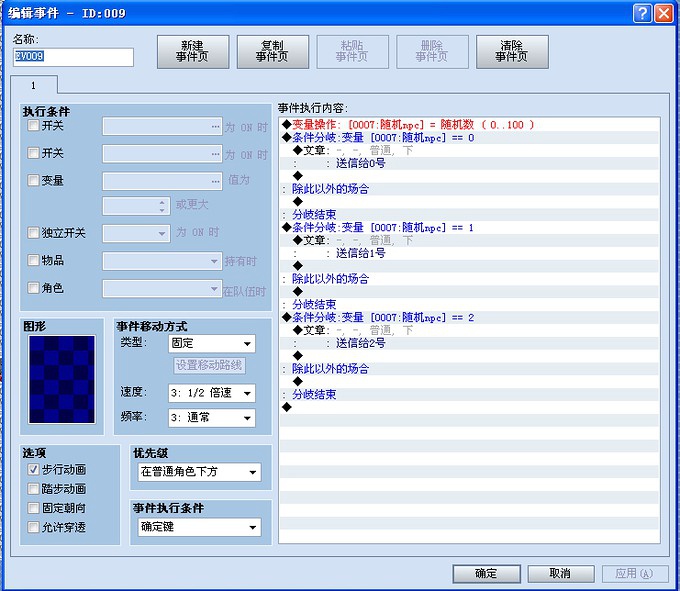Open the 优先级 dropdown 在普通角色下方
The height and width of the screenshot is (591, 680).
point(199,472)
